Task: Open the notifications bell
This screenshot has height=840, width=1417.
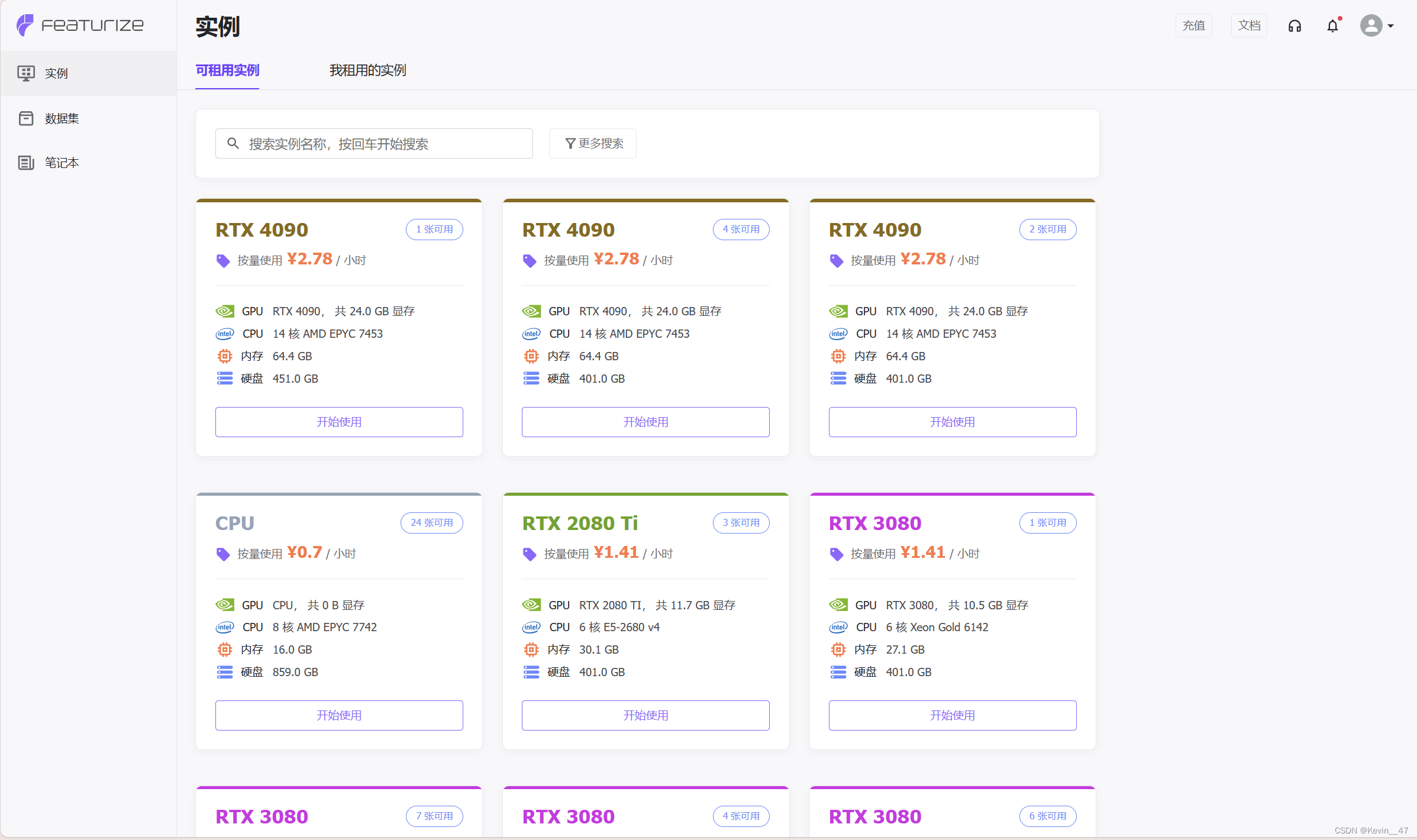Action: click(1332, 26)
